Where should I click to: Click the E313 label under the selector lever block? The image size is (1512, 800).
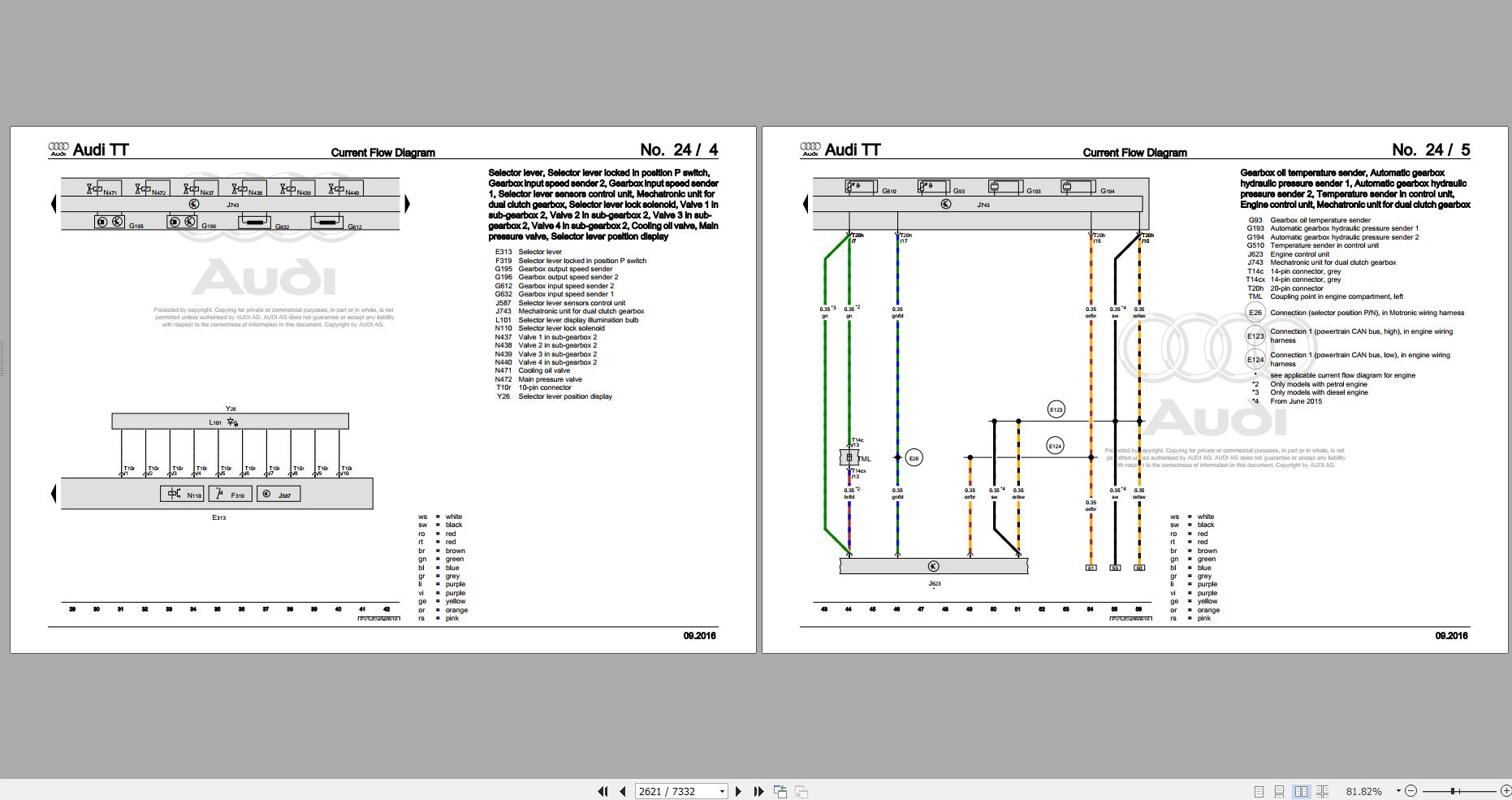(x=218, y=517)
